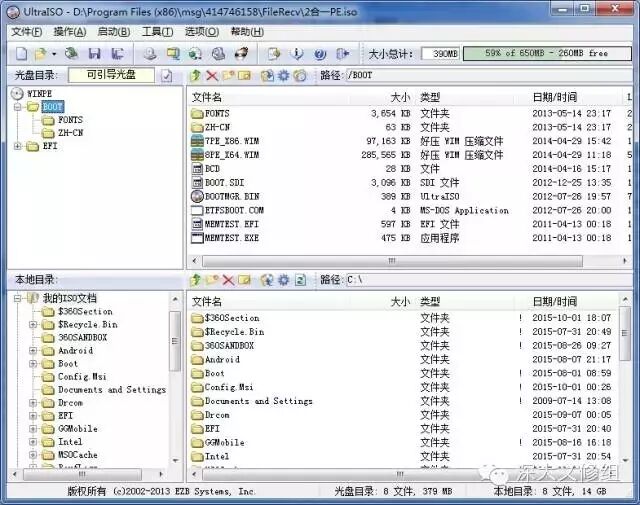The height and width of the screenshot is (505, 640).
Task: Click the Exit door icon in toolbar
Action: click(x=342, y=53)
